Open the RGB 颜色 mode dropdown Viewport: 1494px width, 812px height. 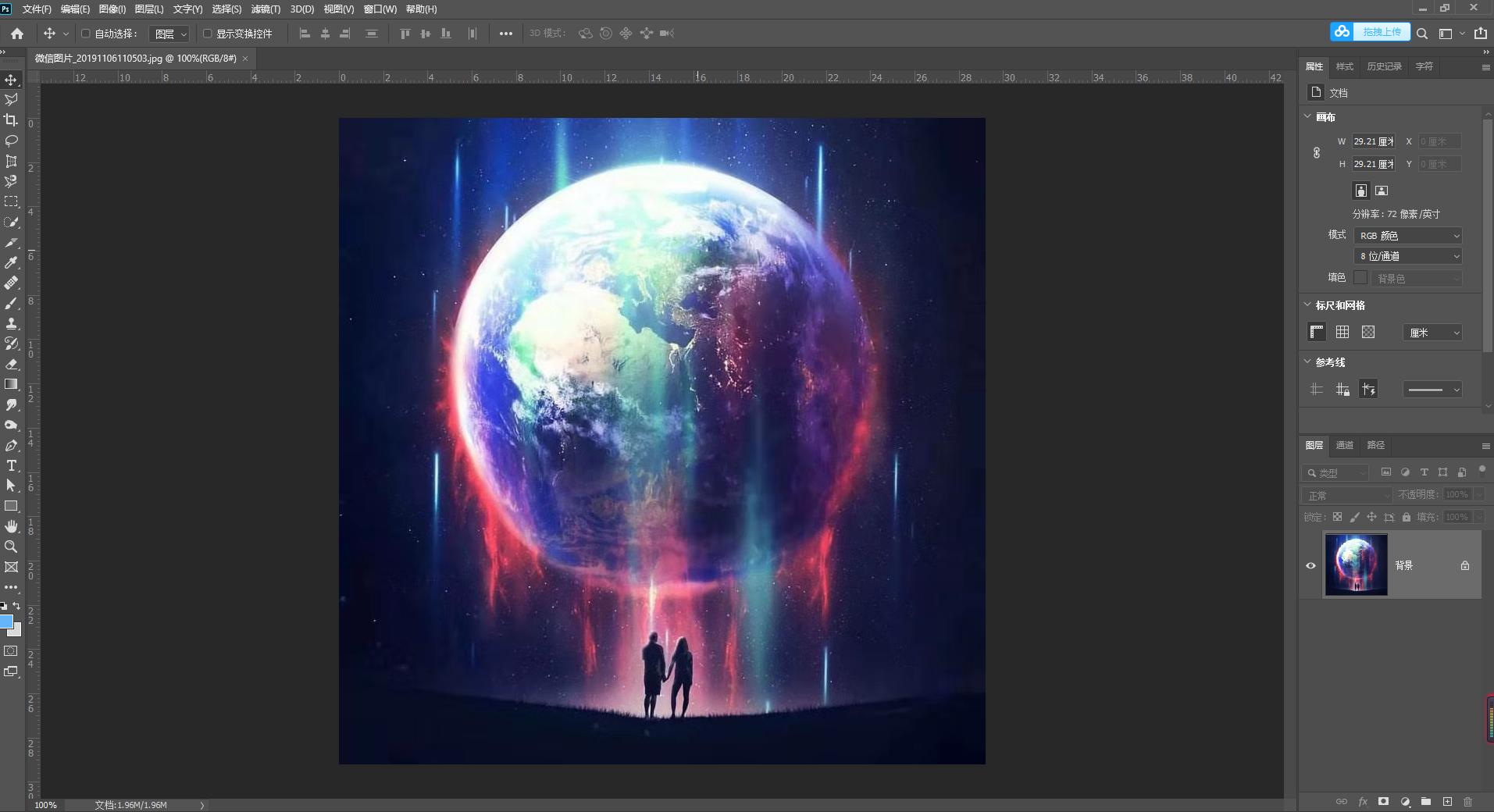coord(1407,235)
